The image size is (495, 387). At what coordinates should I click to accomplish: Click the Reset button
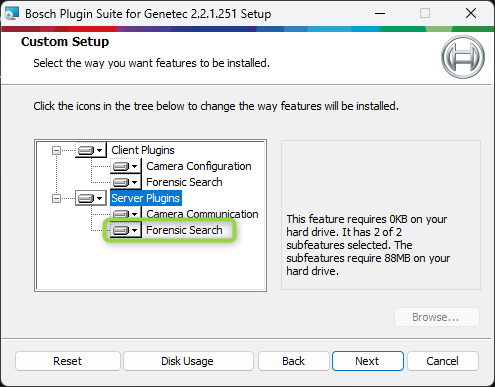(x=68, y=361)
